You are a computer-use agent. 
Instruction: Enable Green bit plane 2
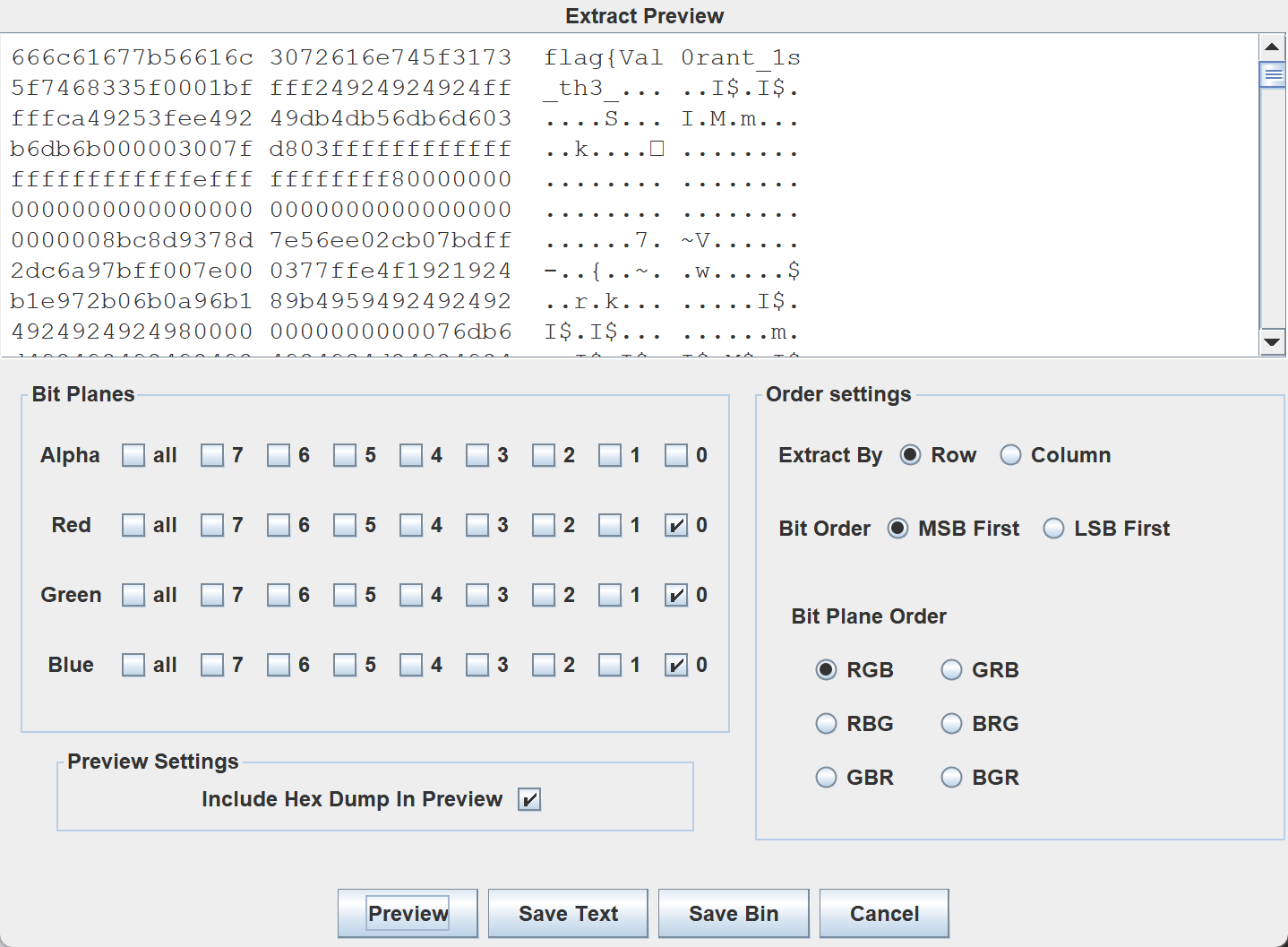point(544,595)
